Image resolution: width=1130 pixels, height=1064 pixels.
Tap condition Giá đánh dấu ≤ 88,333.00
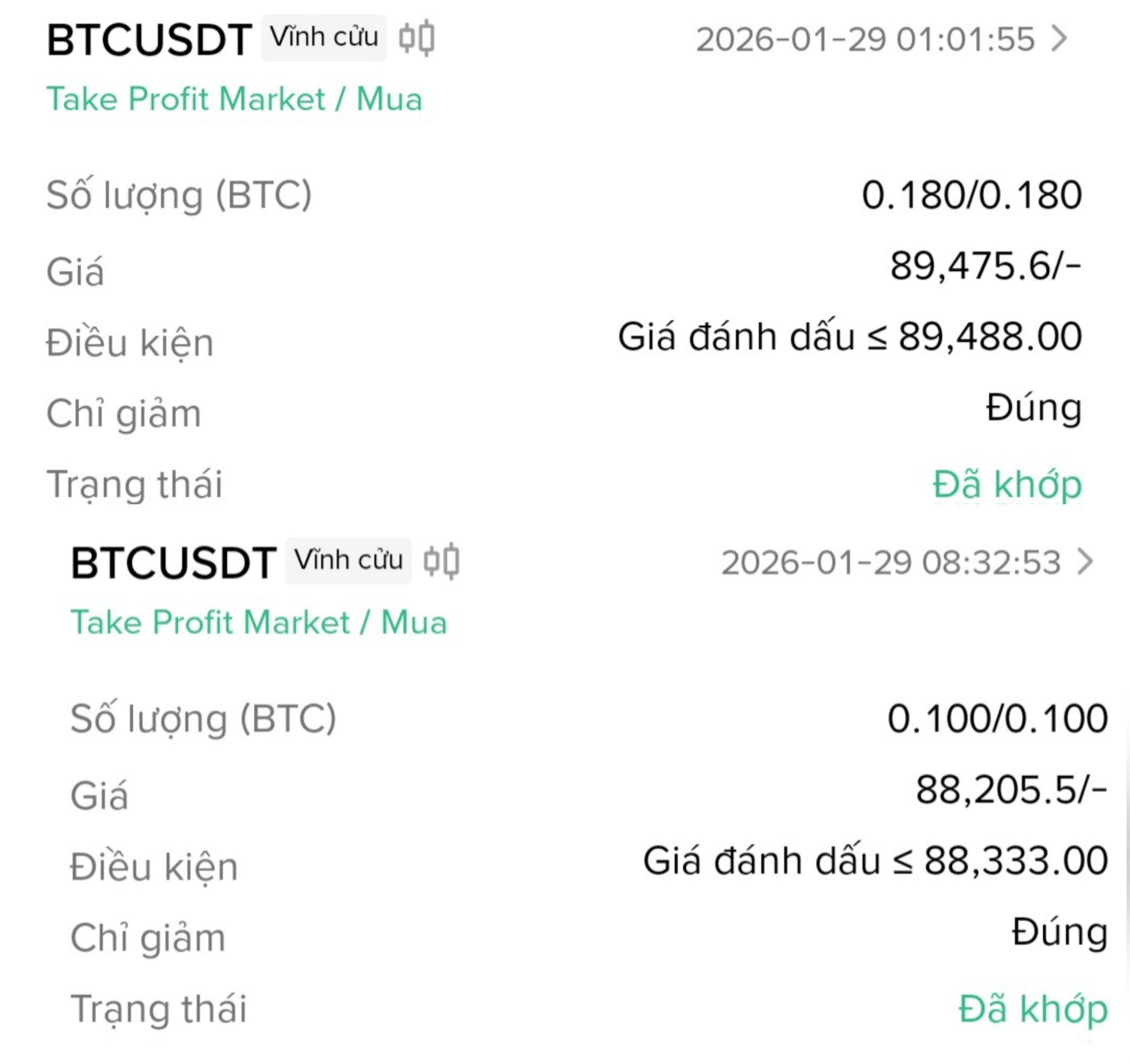(x=875, y=860)
